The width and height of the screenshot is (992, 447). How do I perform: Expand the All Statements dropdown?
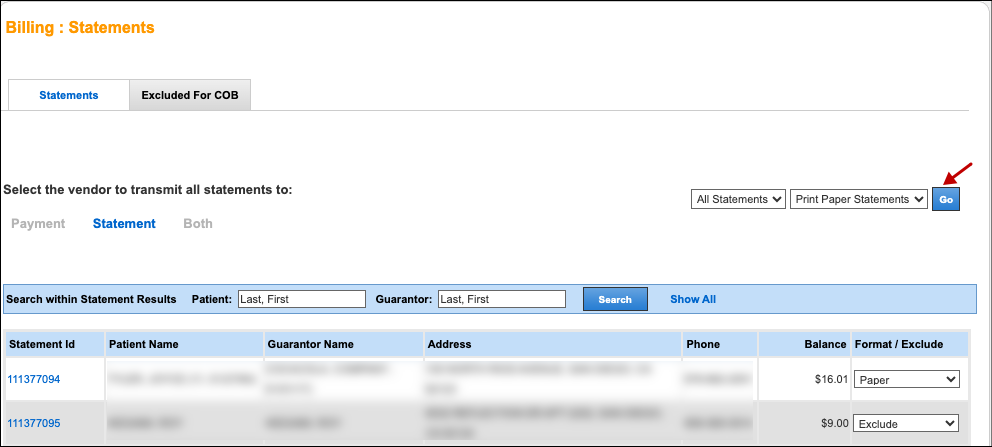point(737,199)
